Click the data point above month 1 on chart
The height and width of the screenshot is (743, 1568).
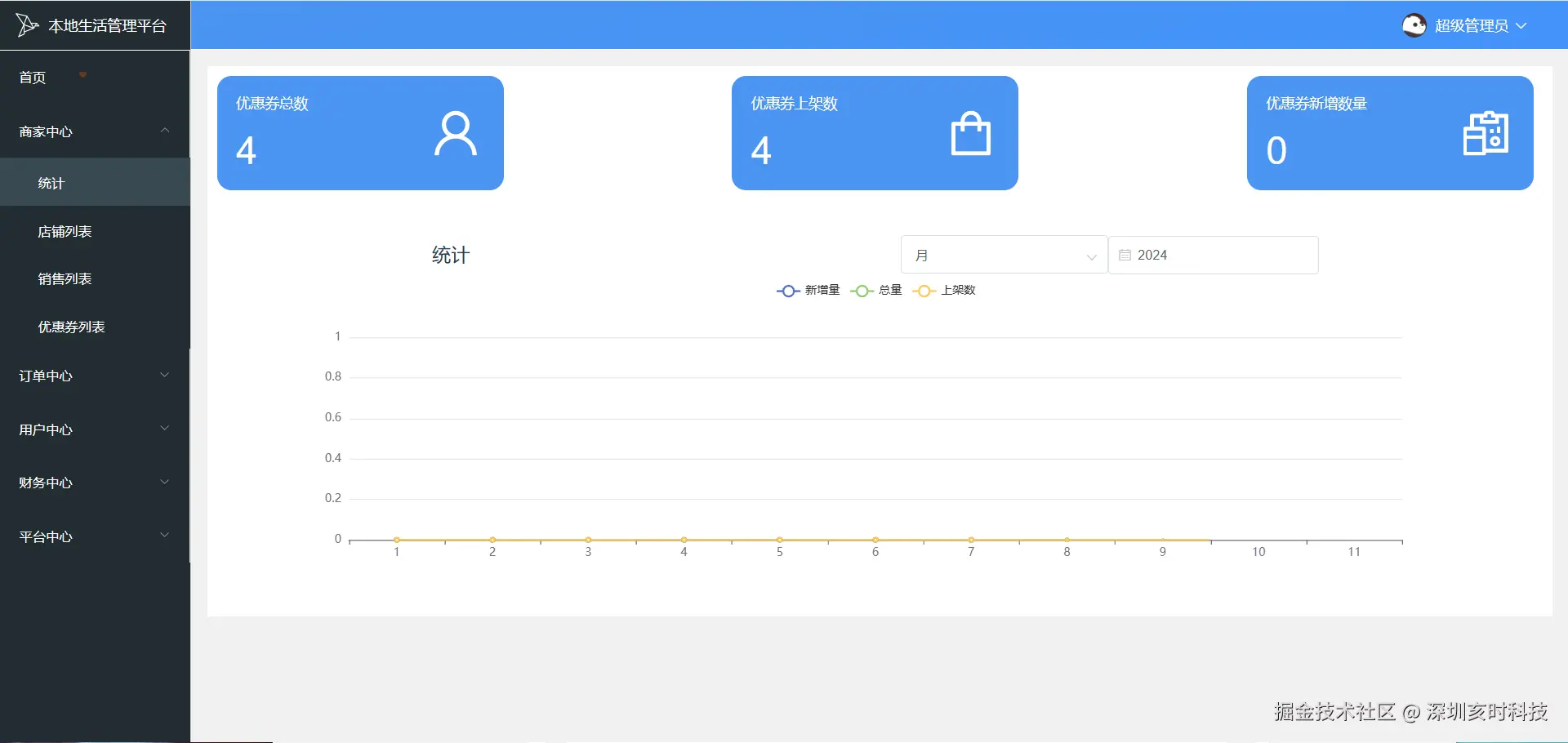(397, 540)
